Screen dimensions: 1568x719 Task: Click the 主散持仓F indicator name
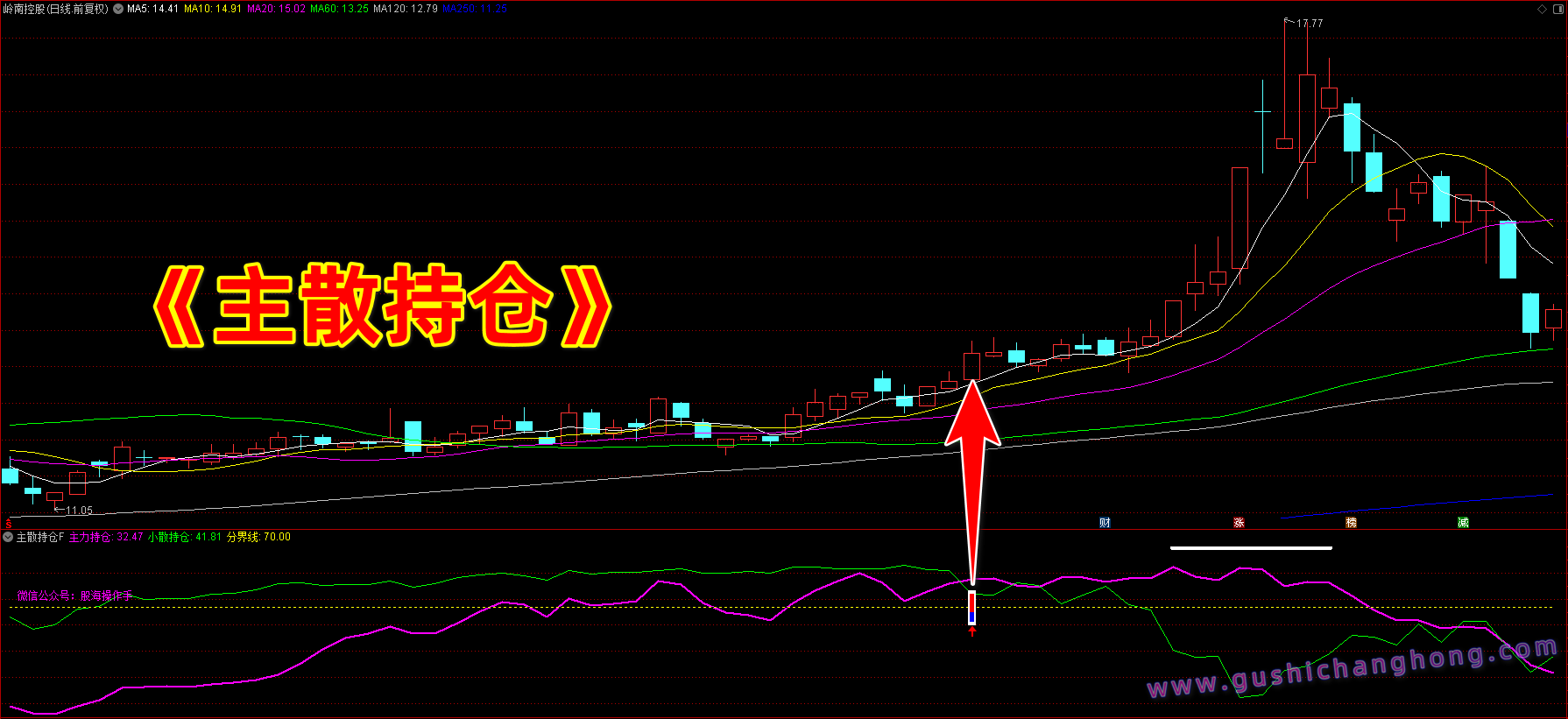(x=40, y=537)
